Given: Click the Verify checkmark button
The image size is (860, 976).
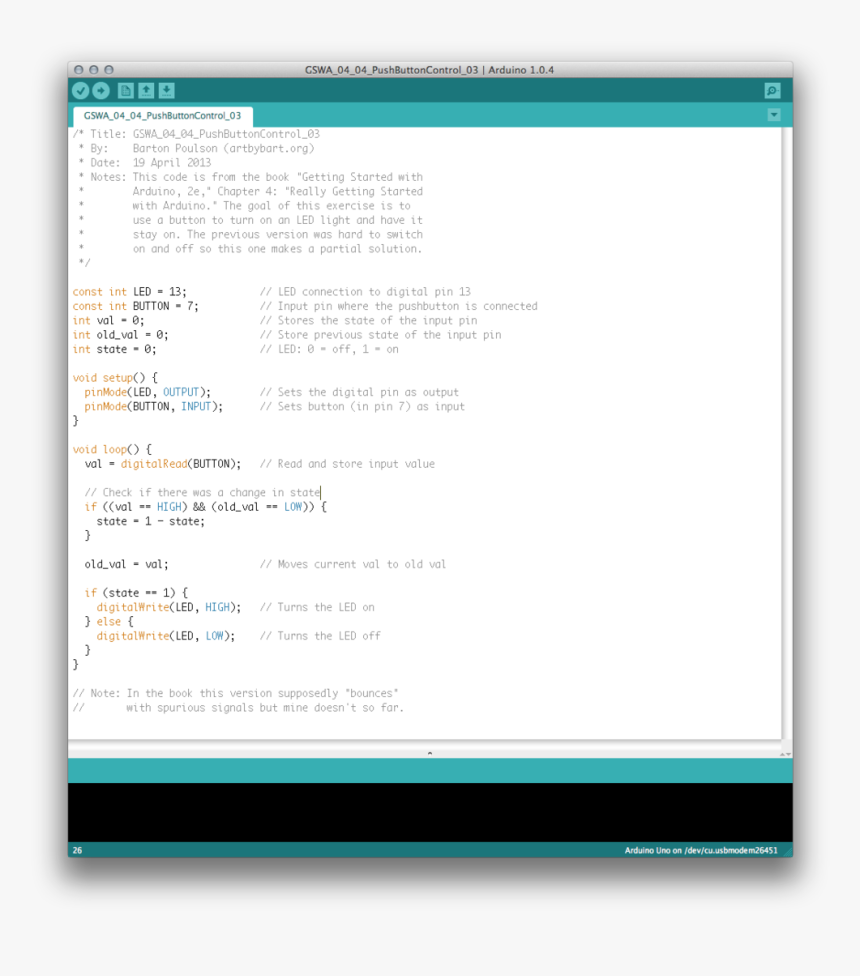Looking at the screenshot, I should point(81,91).
